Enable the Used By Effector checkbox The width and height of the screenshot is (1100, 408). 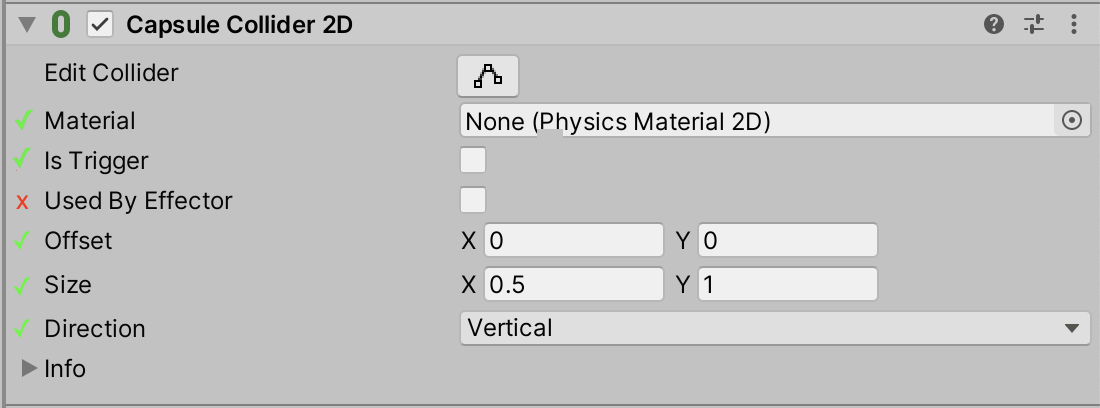click(473, 200)
